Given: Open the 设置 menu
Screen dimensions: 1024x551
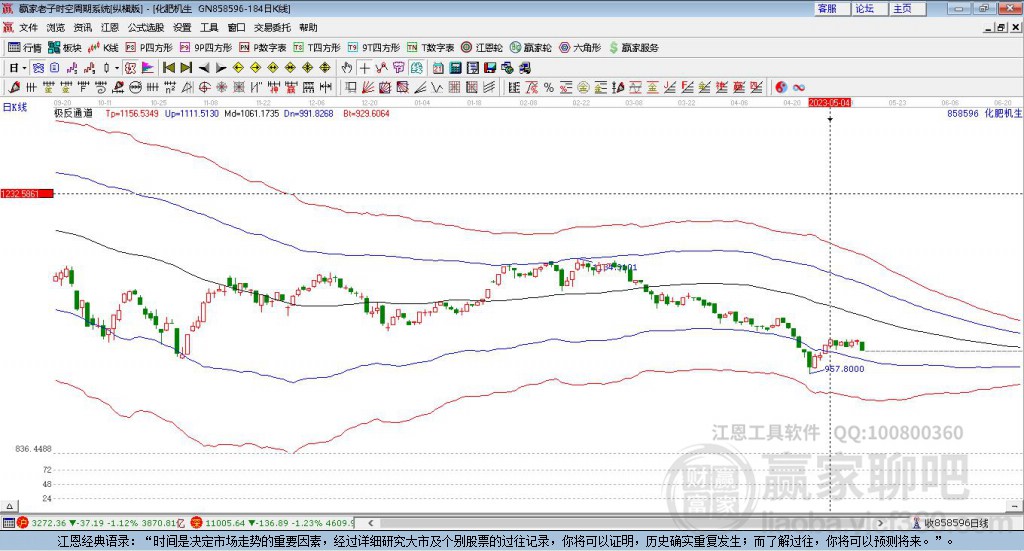Looking at the screenshot, I should point(182,27).
